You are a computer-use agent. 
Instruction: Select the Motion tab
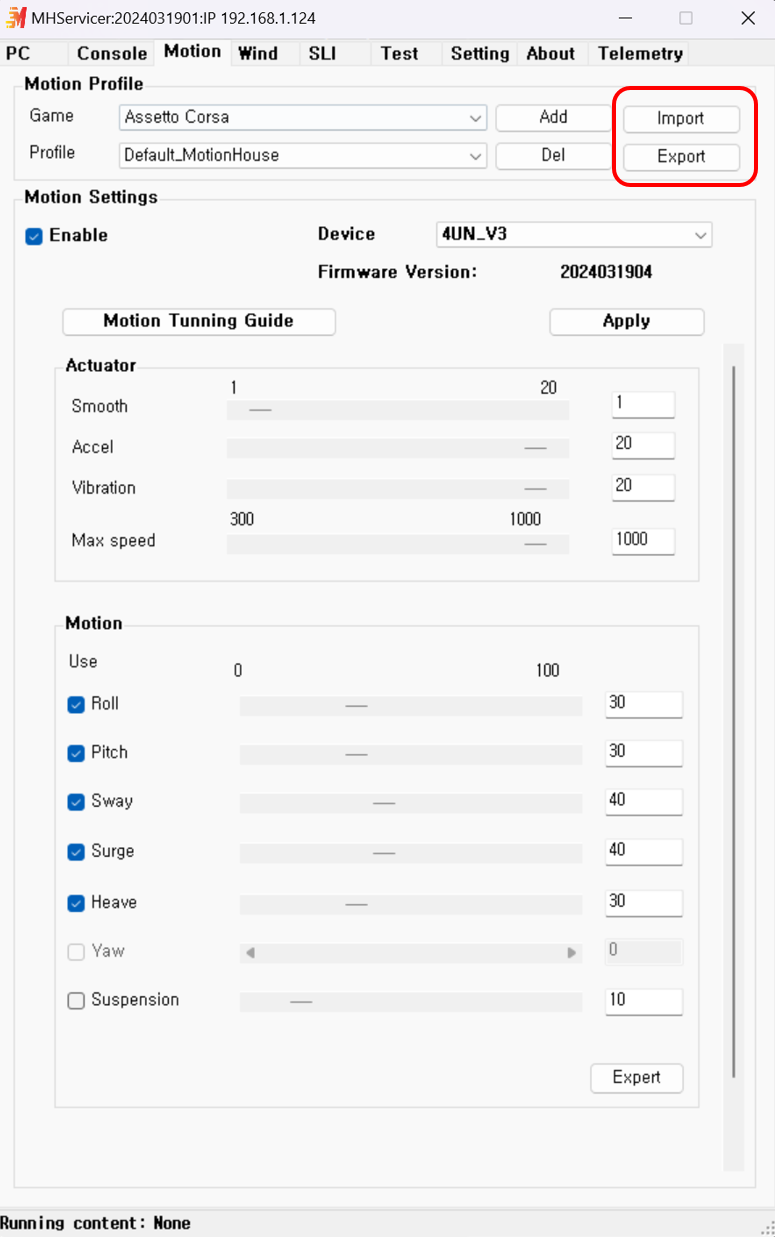click(x=192, y=51)
